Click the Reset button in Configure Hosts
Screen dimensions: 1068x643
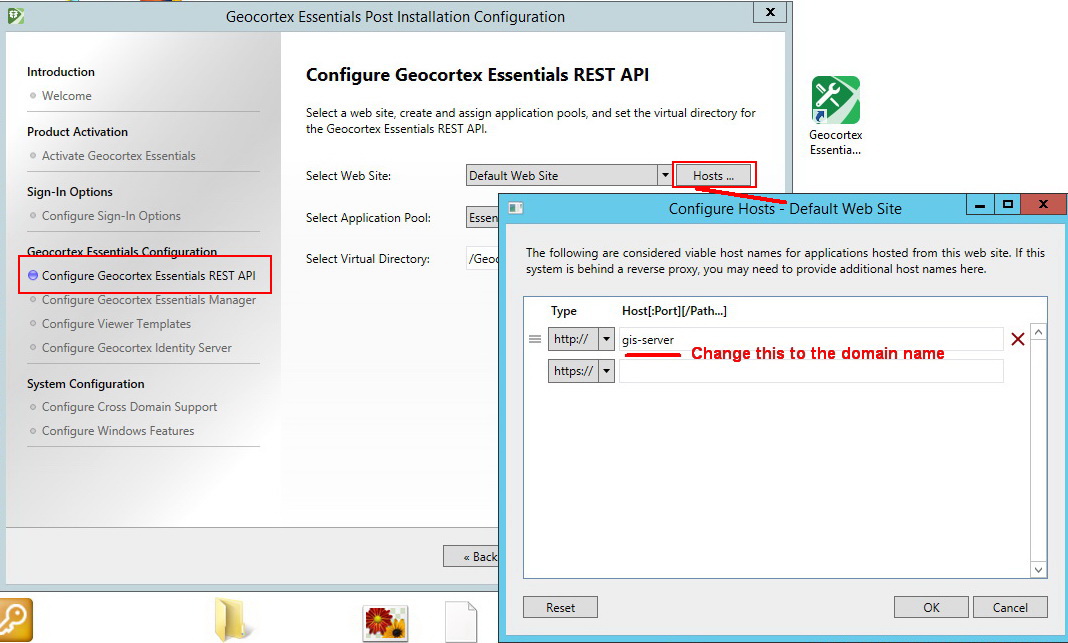click(x=560, y=608)
